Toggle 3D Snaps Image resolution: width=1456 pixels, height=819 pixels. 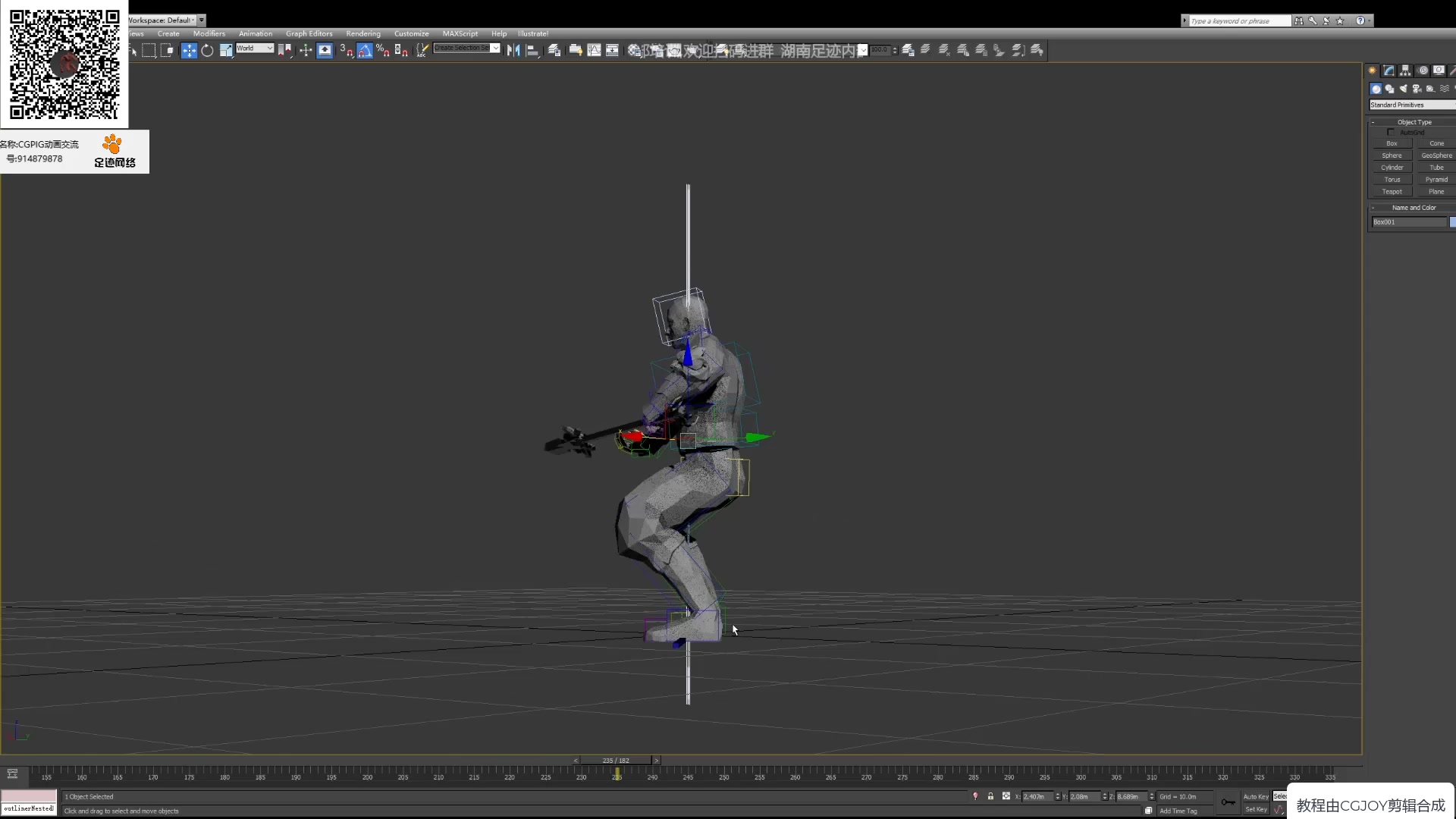(x=347, y=51)
